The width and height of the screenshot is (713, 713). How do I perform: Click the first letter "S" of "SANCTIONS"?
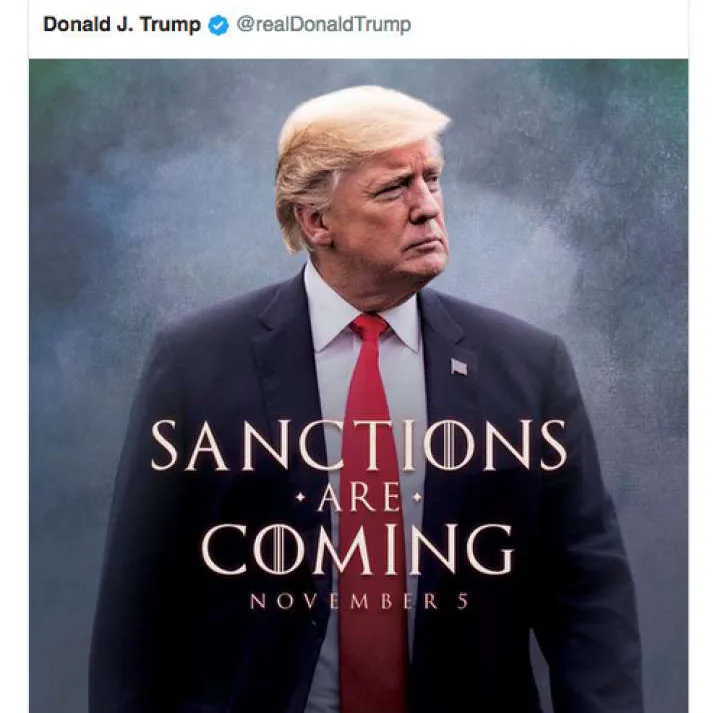166,445
